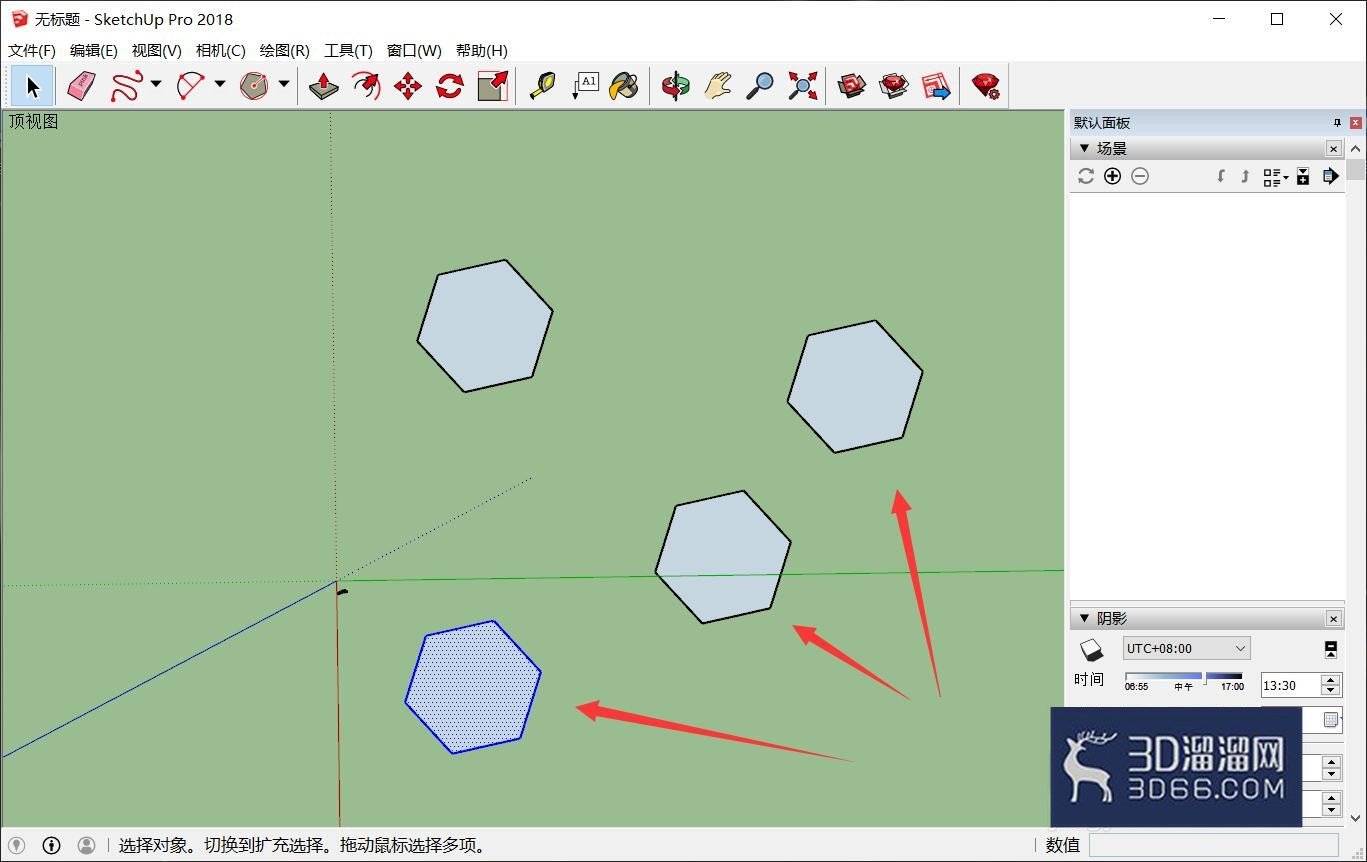Image resolution: width=1367 pixels, height=862 pixels.
Task: Remove scene with the minus icon
Action: click(1140, 176)
